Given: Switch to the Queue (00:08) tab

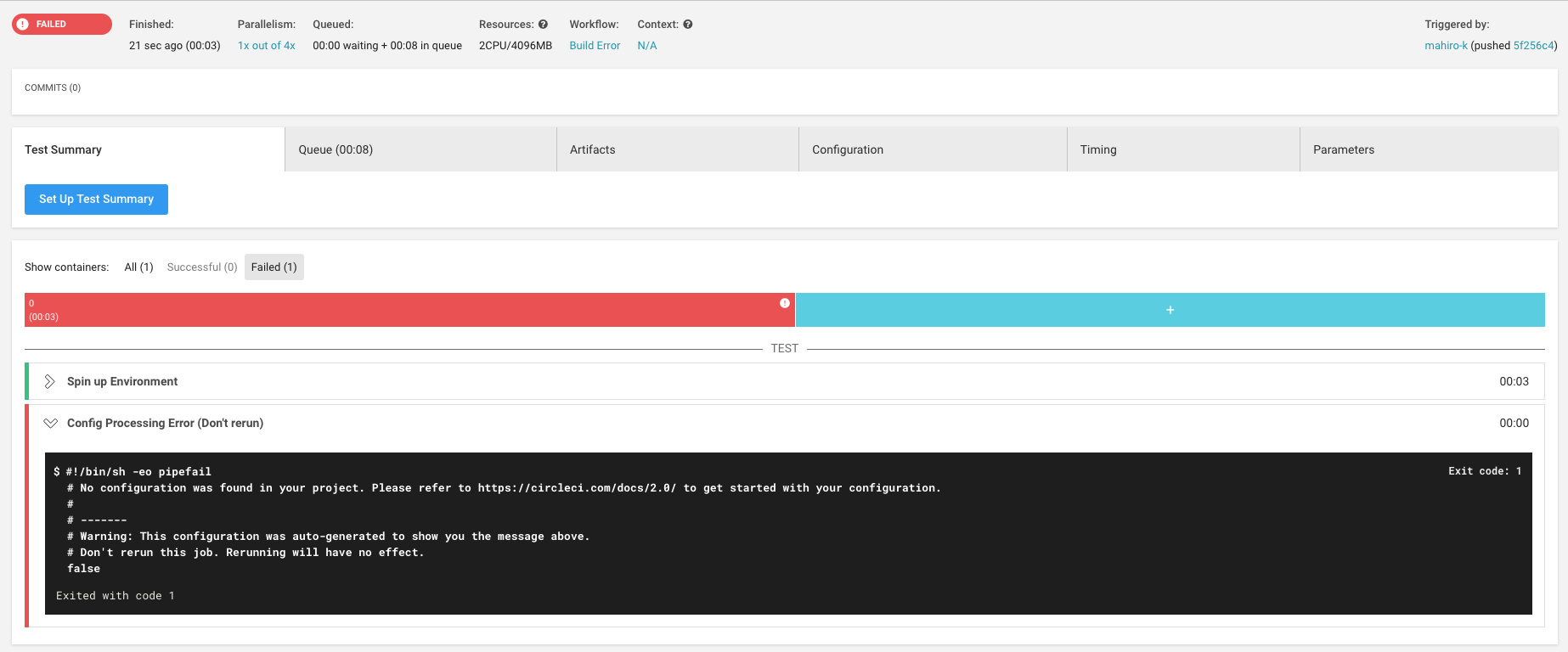Looking at the screenshot, I should pos(420,149).
